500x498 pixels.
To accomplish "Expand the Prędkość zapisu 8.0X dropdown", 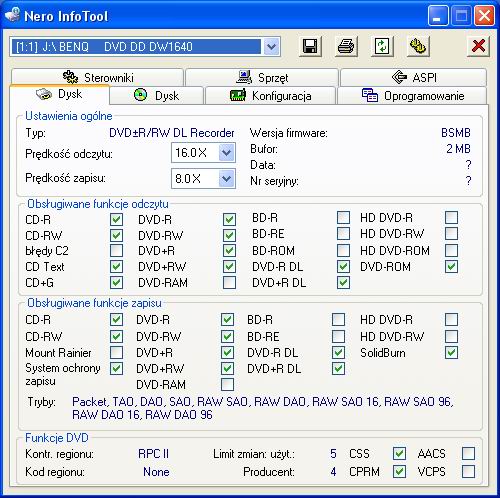I will click(x=227, y=179).
